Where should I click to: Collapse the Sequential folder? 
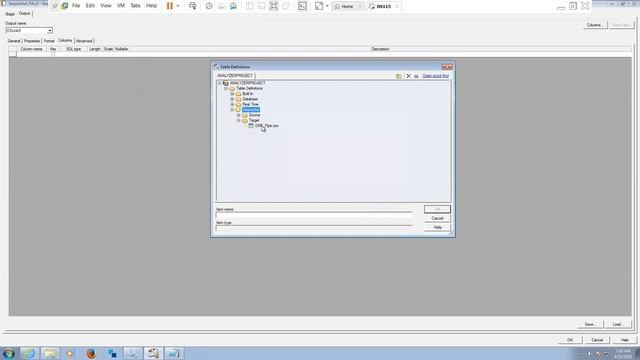[232, 109]
